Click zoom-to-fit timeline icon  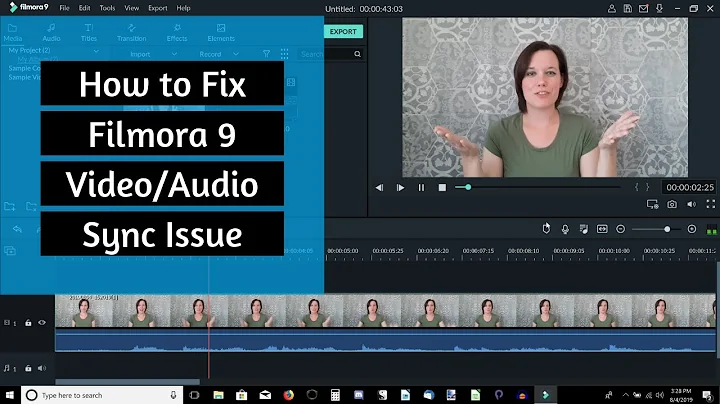click(602, 229)
